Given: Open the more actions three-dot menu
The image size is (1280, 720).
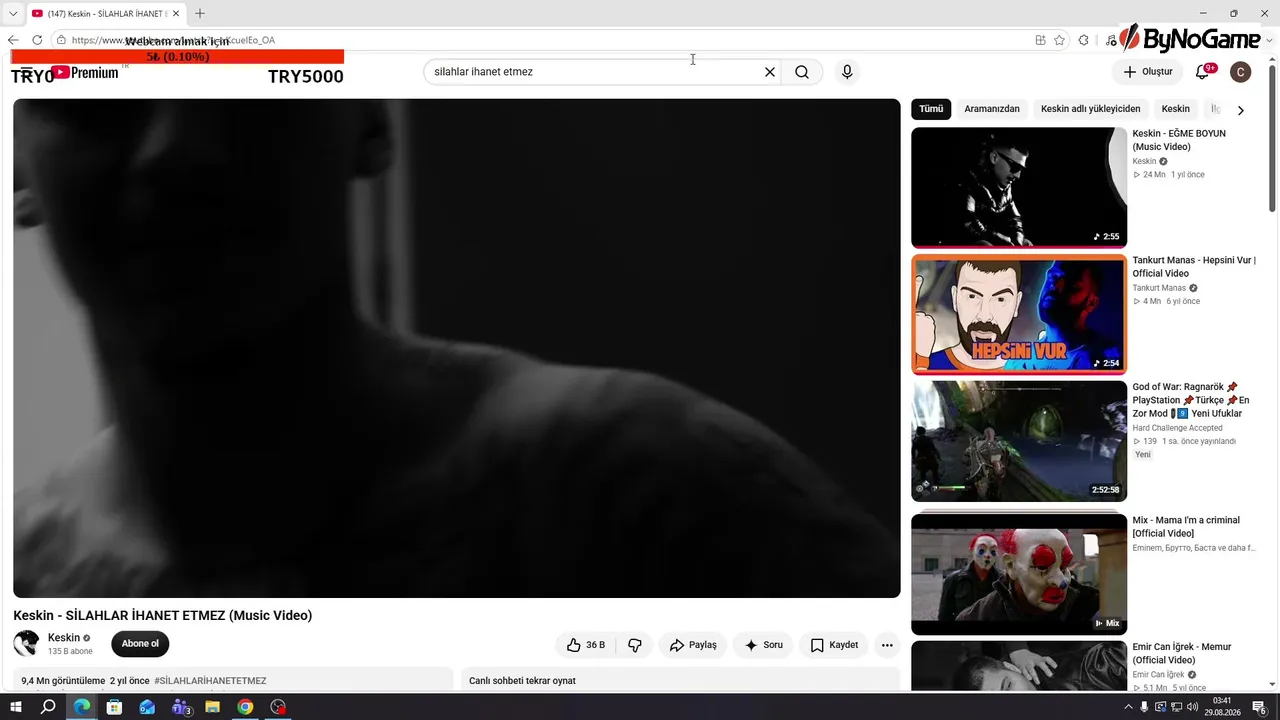Looking at the screenshot, I should click(887, 645).
